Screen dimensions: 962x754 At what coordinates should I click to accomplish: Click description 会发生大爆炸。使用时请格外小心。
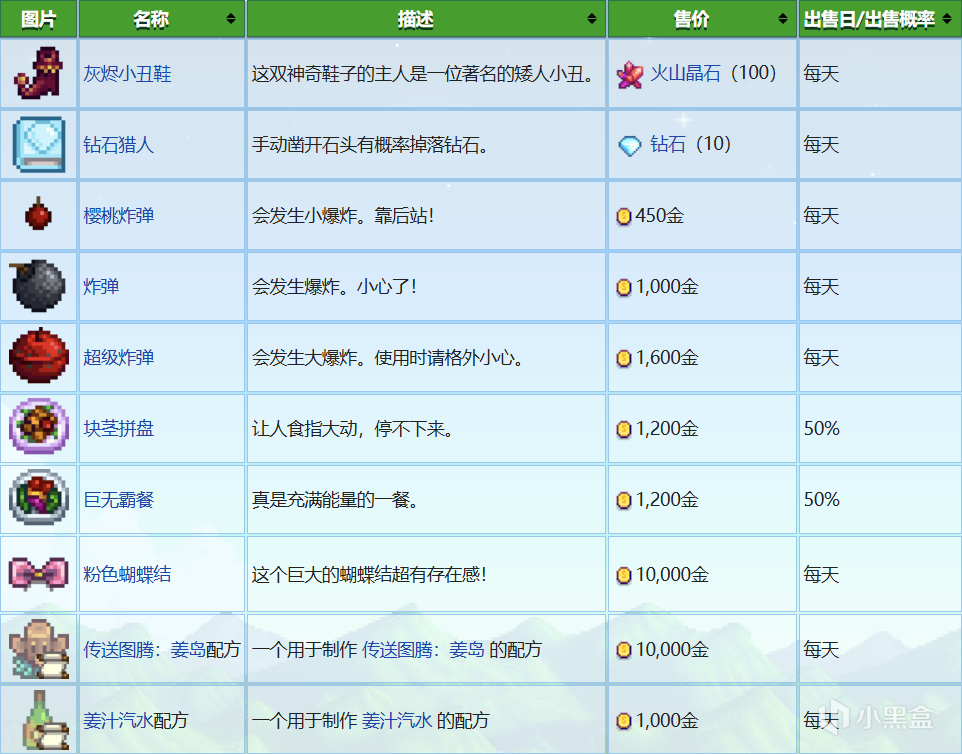388,357
